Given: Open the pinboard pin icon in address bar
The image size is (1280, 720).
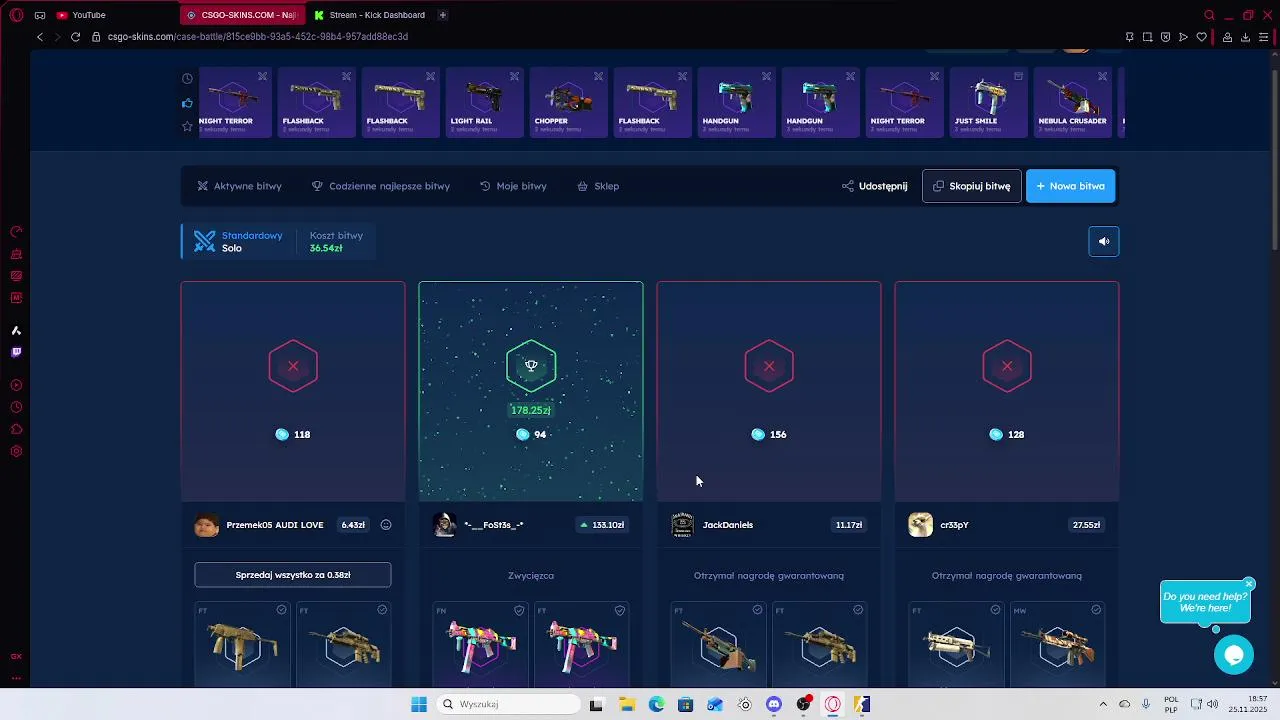Looking at the screenshot, I should pyautogui.click(x=1129, y=37).
